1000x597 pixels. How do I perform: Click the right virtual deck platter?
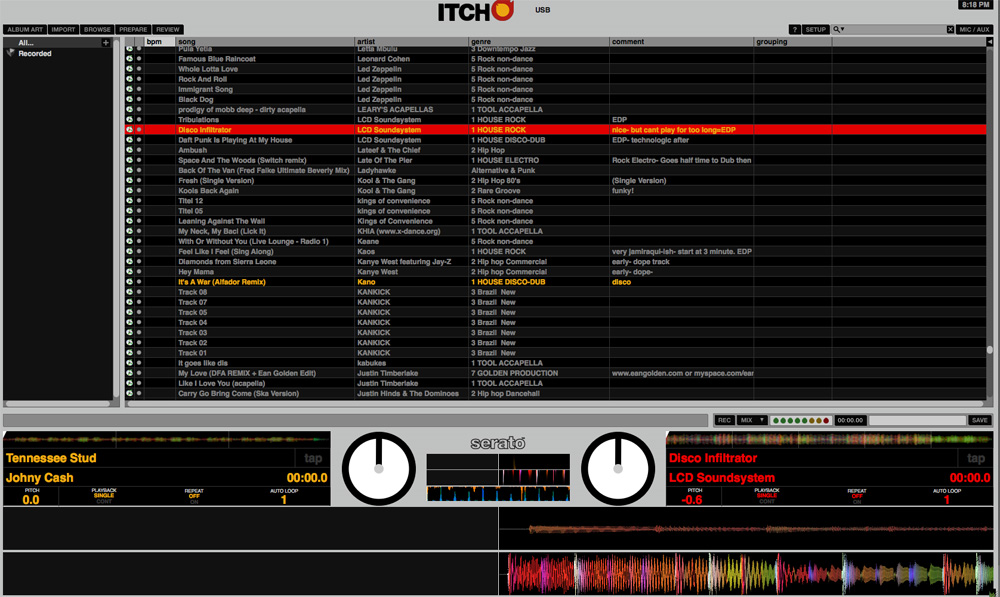[617, 469]
